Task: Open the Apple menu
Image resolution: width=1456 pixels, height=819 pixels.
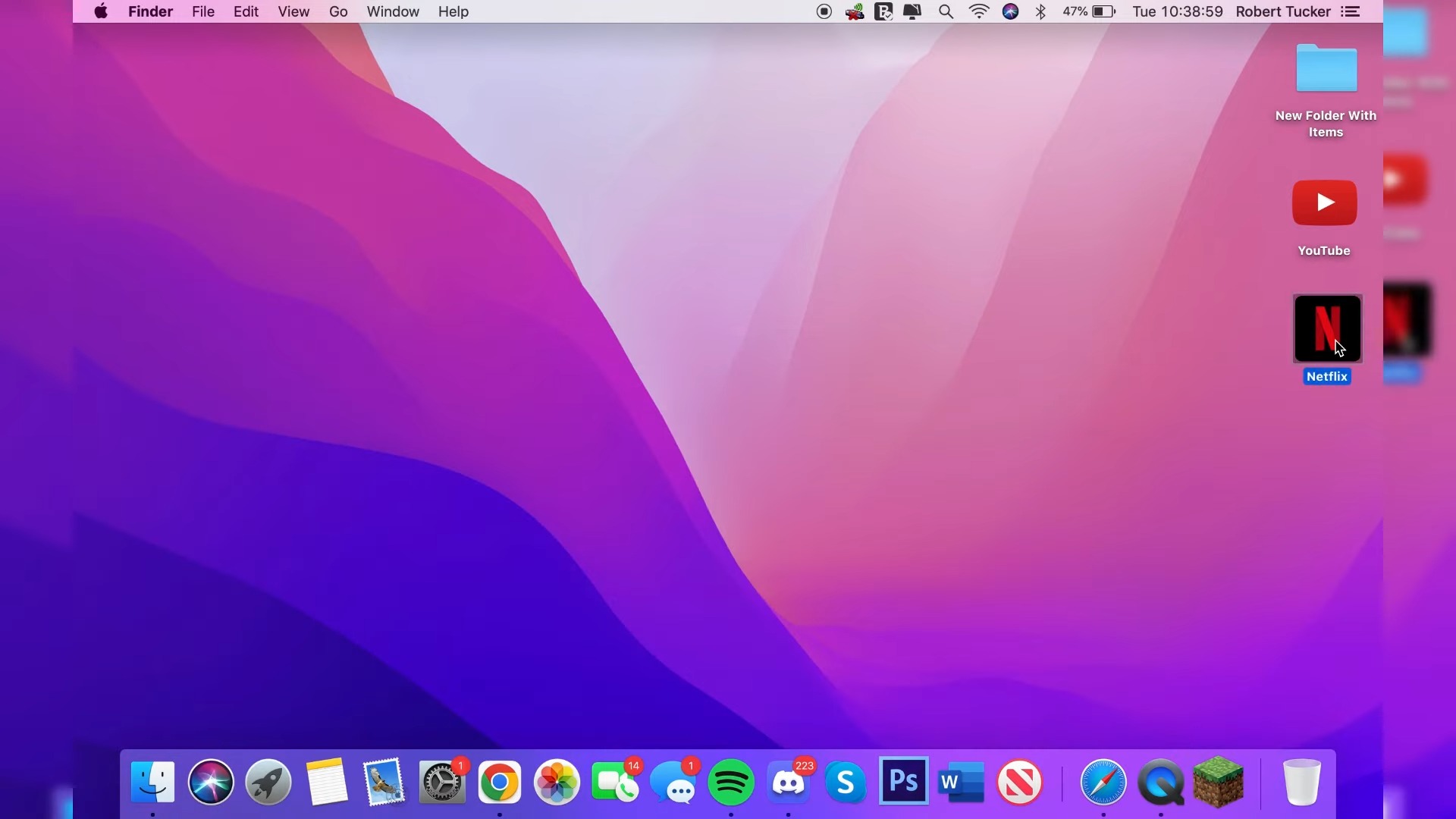Action: tap(101, 11)
